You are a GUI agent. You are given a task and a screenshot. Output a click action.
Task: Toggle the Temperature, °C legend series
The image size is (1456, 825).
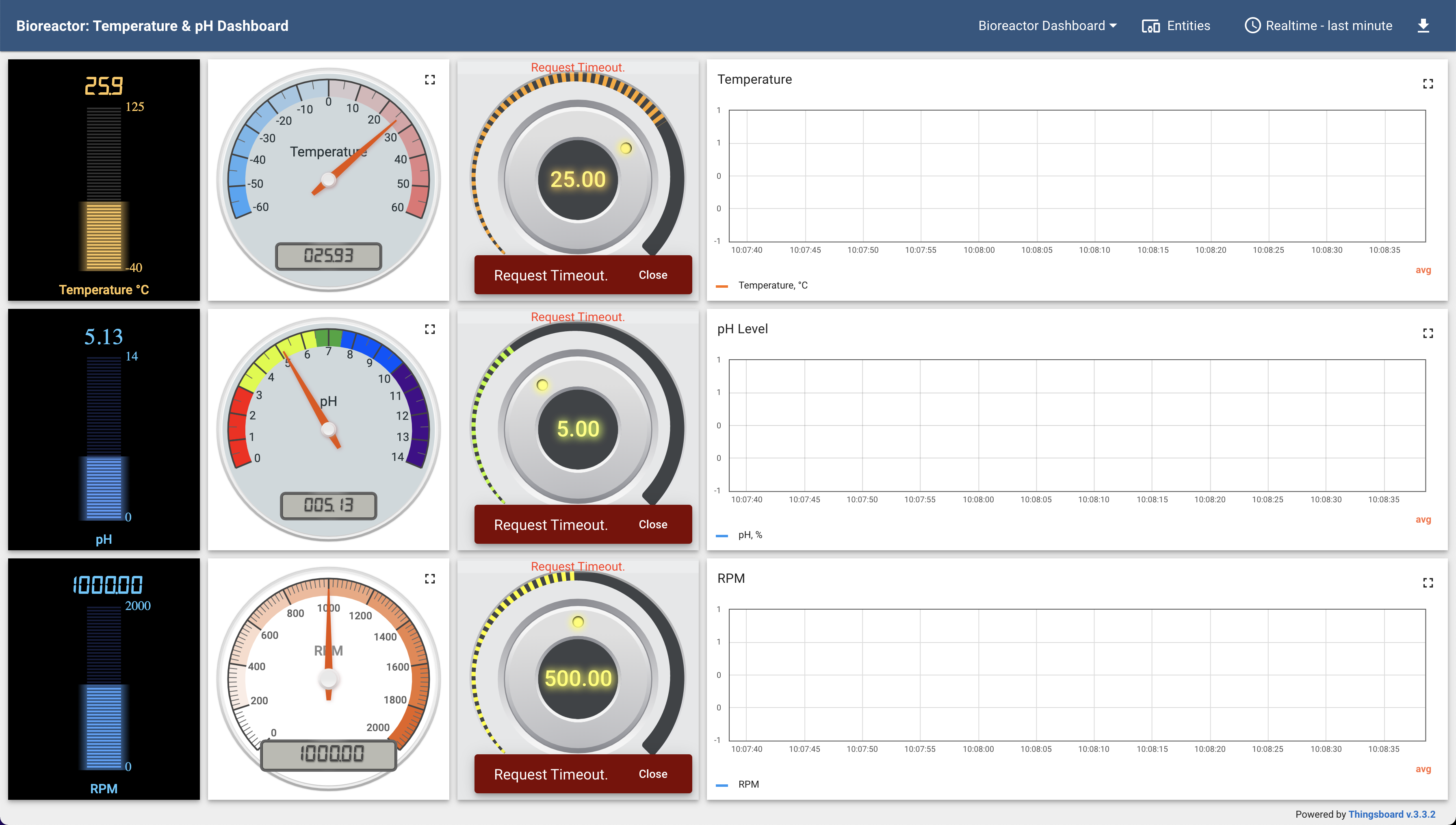point(762,286)
